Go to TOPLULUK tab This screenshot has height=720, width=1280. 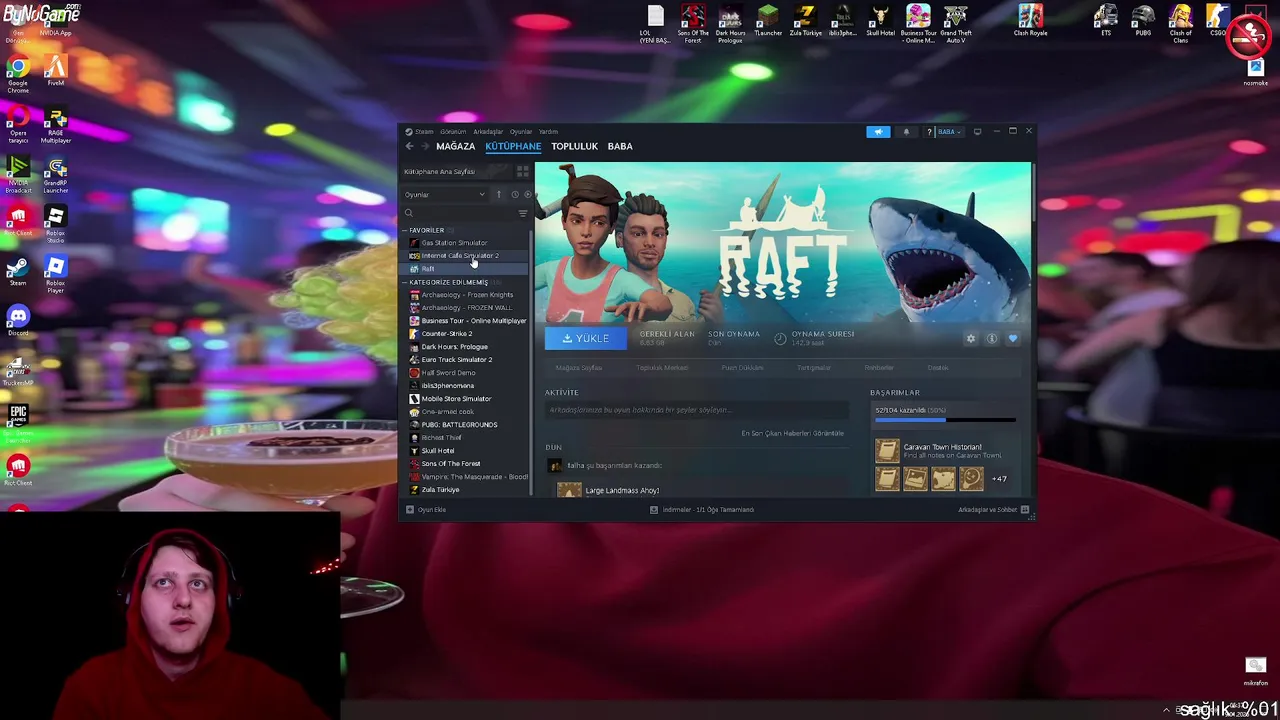click(574, 146)
